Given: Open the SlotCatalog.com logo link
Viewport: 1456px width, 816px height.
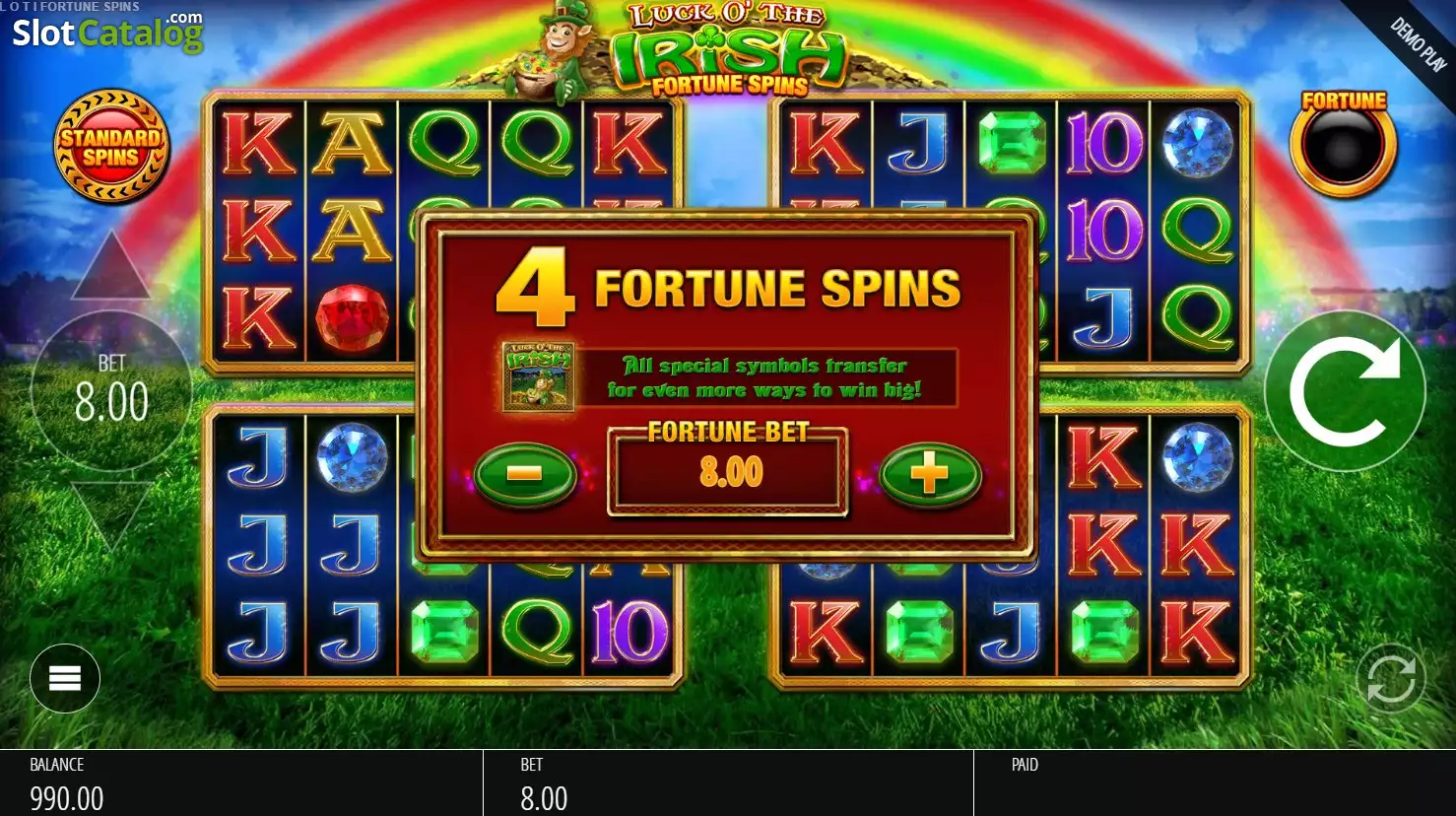Looking at the screenshot, I should pyautogui.click(x=107, y=32).
